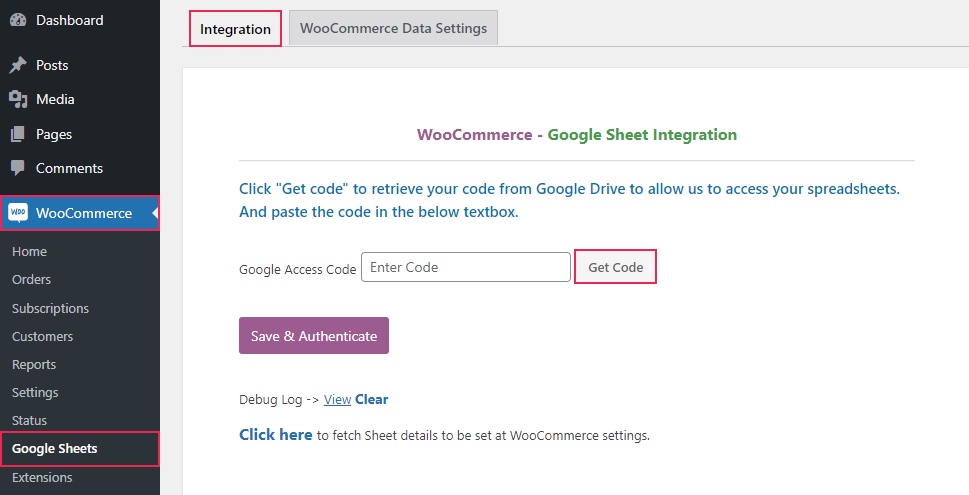Open the WooCommerce Data Settings tab
The height and width of the screenshot is (495, 969).
[393, 28]
